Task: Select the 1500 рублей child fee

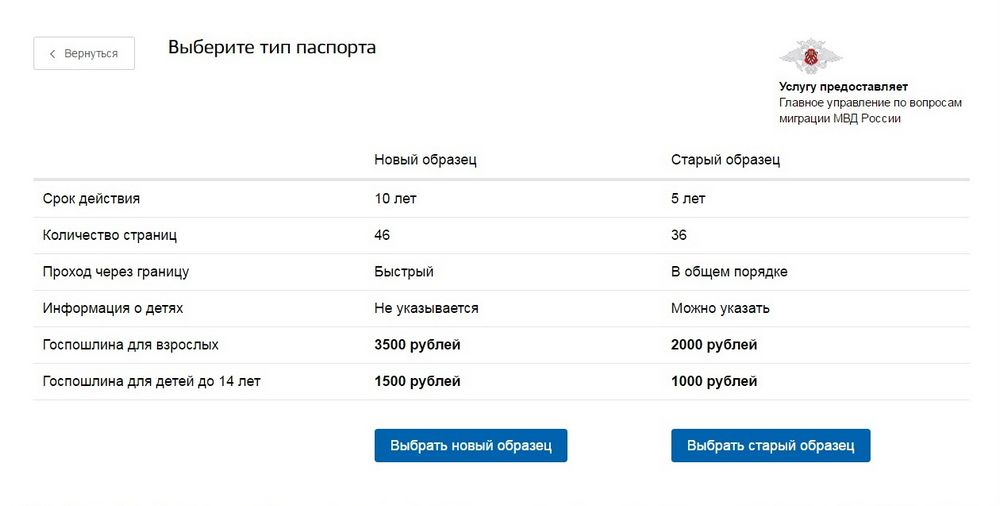Action: pyautogui.click(x=417, y=382)
